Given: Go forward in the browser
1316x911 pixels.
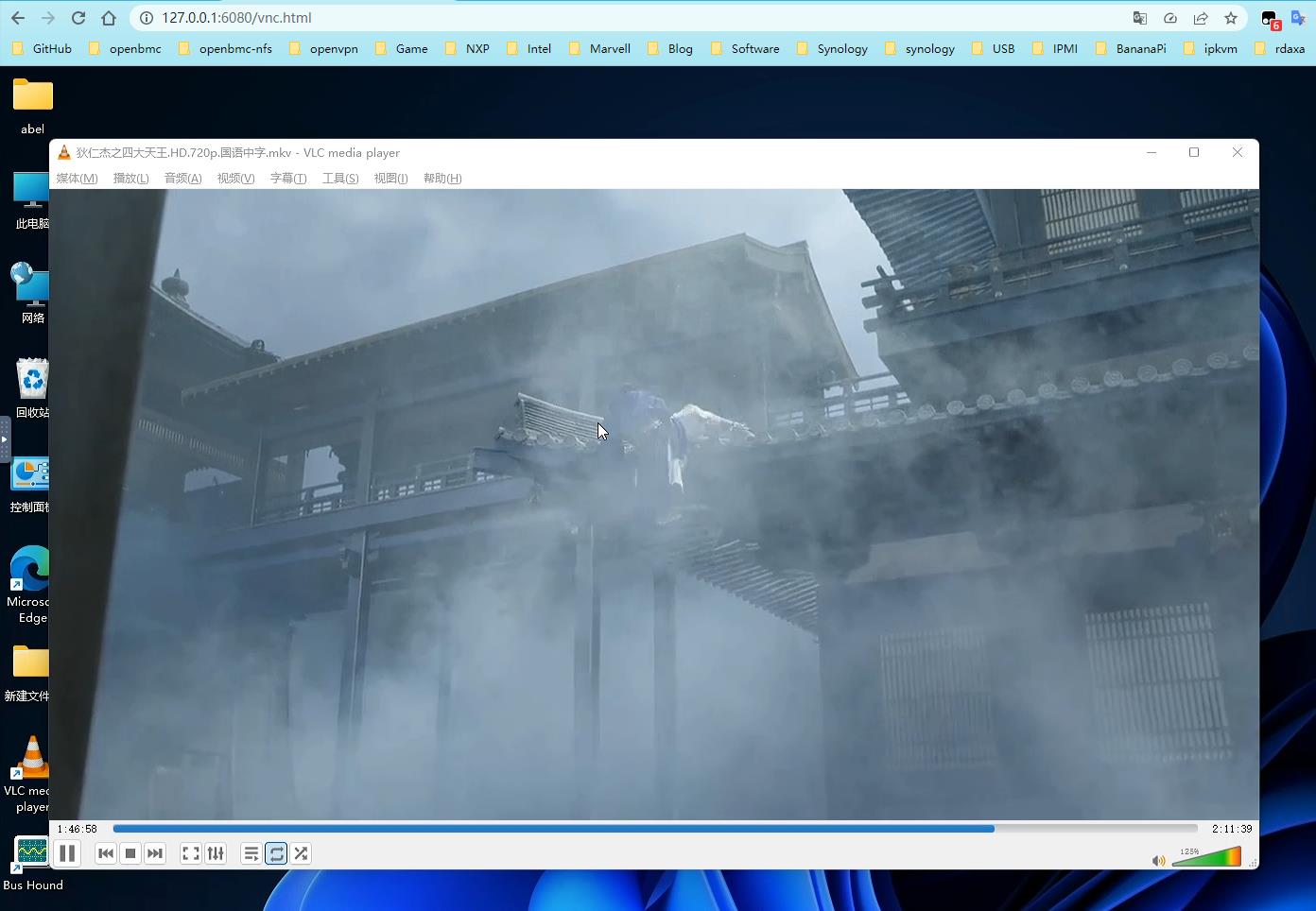Looking at the screenshot, I should pyautogui.click(x=48, y=18).
